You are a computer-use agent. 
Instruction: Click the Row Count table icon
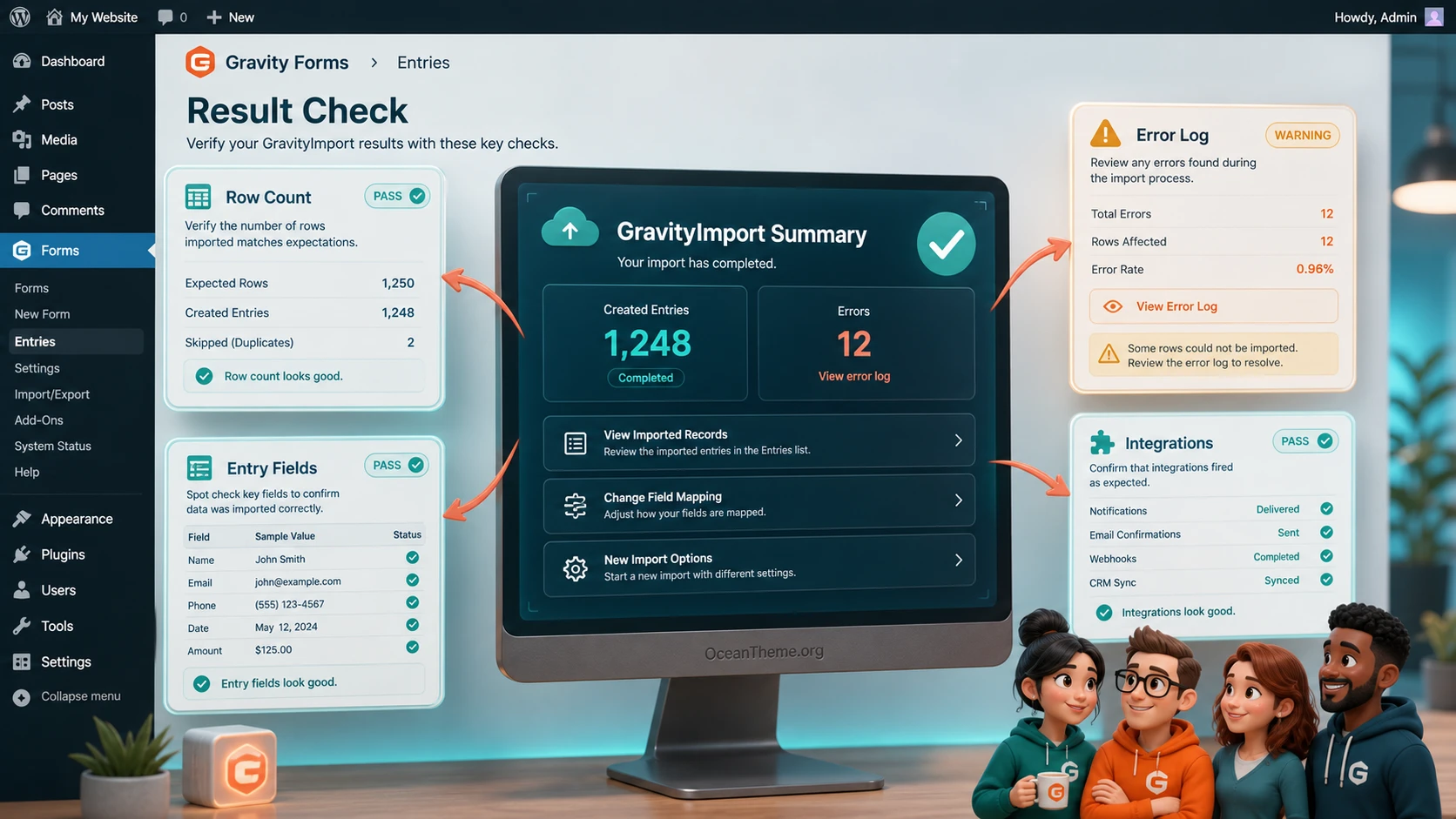(198, 197)
